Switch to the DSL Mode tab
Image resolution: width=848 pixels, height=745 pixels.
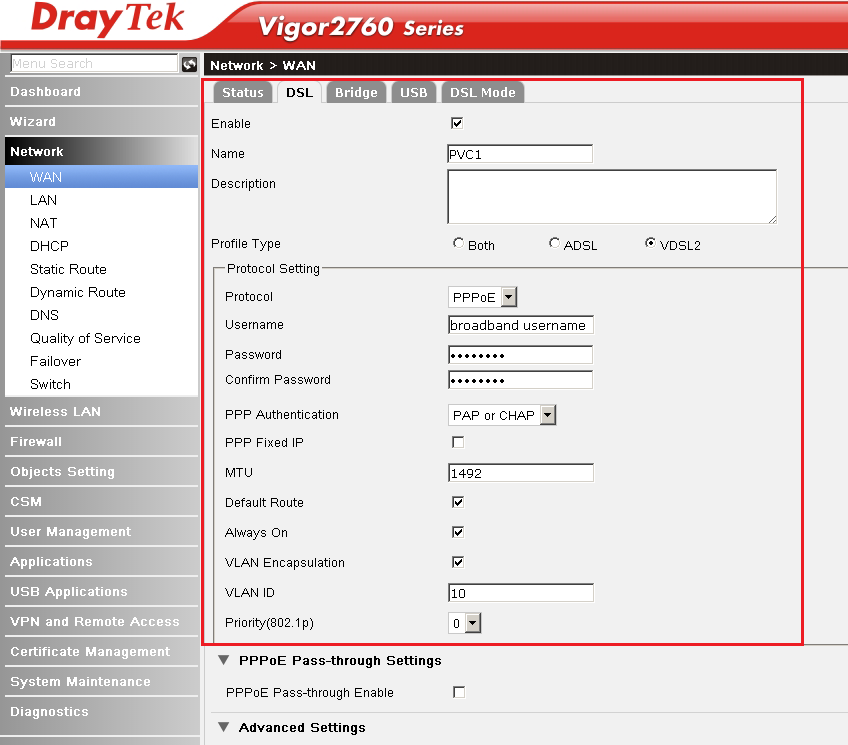pos(482,92)
